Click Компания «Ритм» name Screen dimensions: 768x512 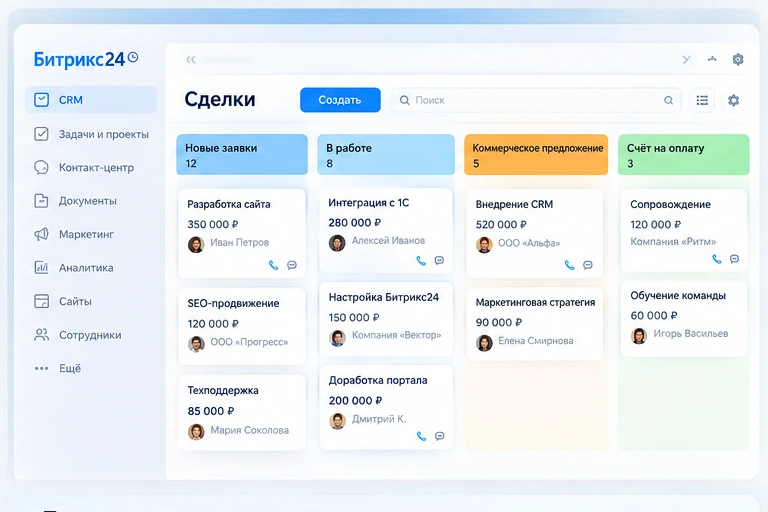click(x=673, y=242)
